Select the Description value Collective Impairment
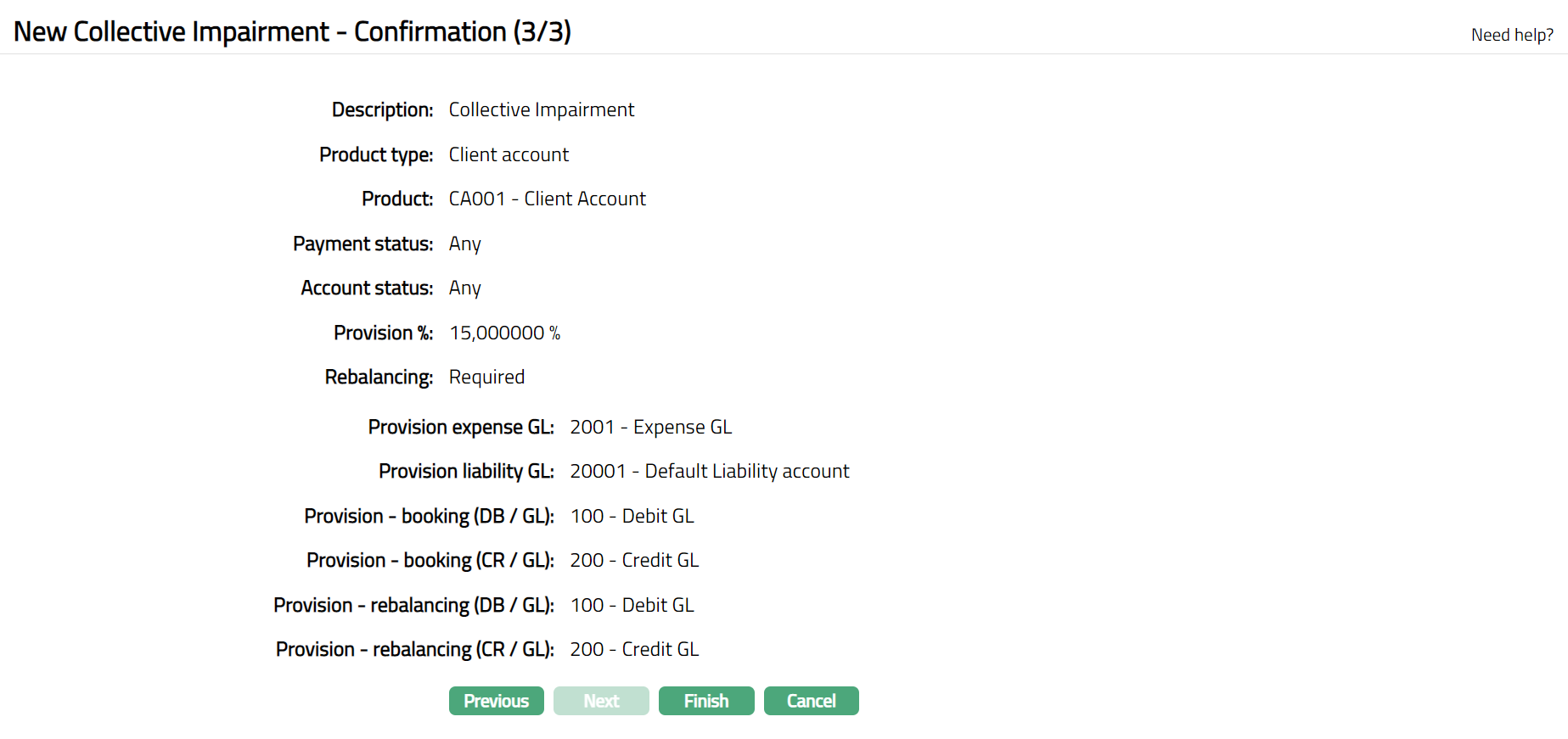The height and width of the screenshot is (739, 1568). click(x=541, y=110)
